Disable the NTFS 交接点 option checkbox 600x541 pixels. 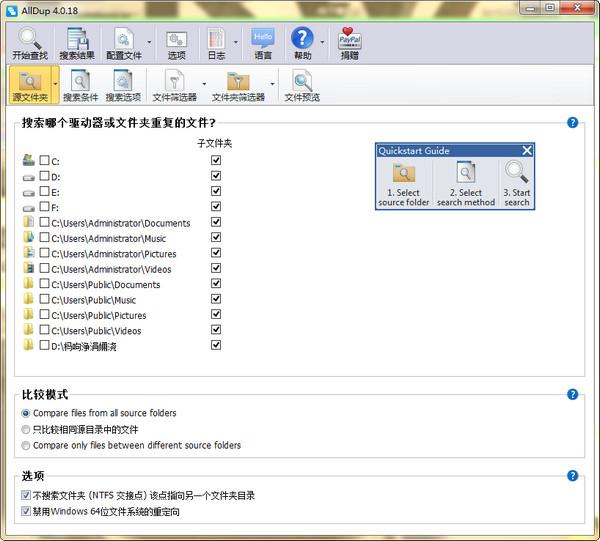(x=26, y=496)
